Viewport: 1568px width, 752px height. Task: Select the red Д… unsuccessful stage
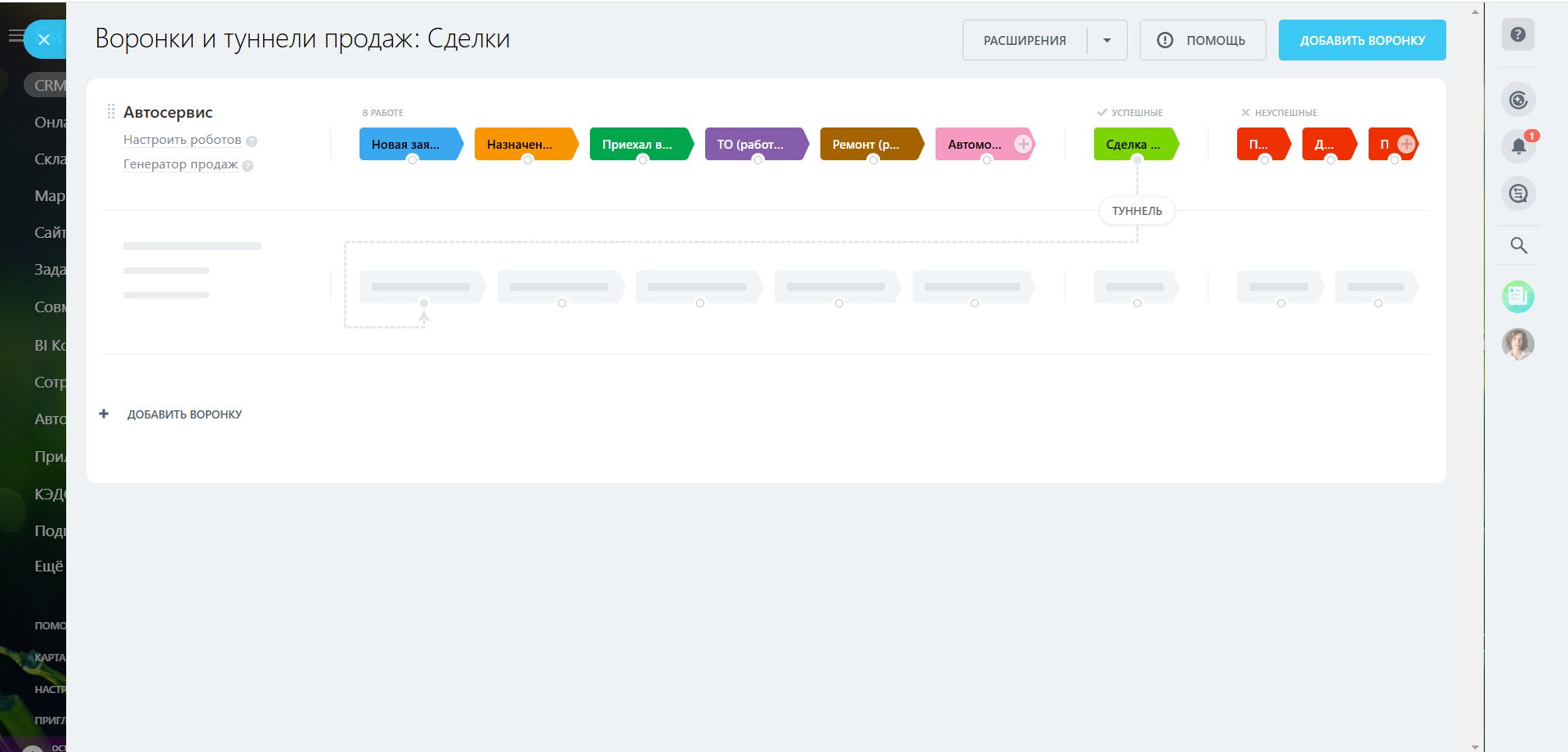(1329, 144)
